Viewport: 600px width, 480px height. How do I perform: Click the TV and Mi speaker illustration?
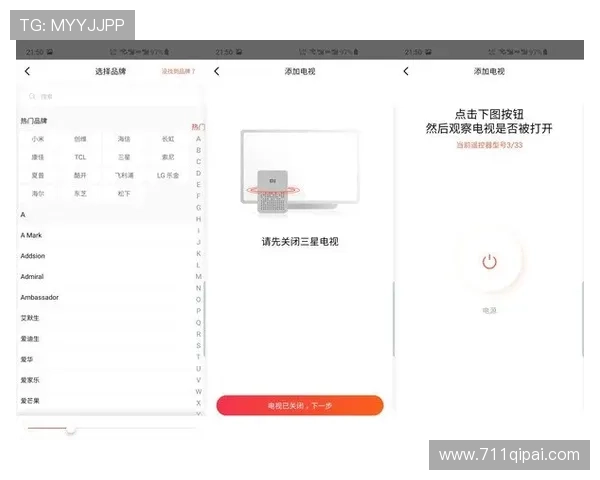point(300,171)
